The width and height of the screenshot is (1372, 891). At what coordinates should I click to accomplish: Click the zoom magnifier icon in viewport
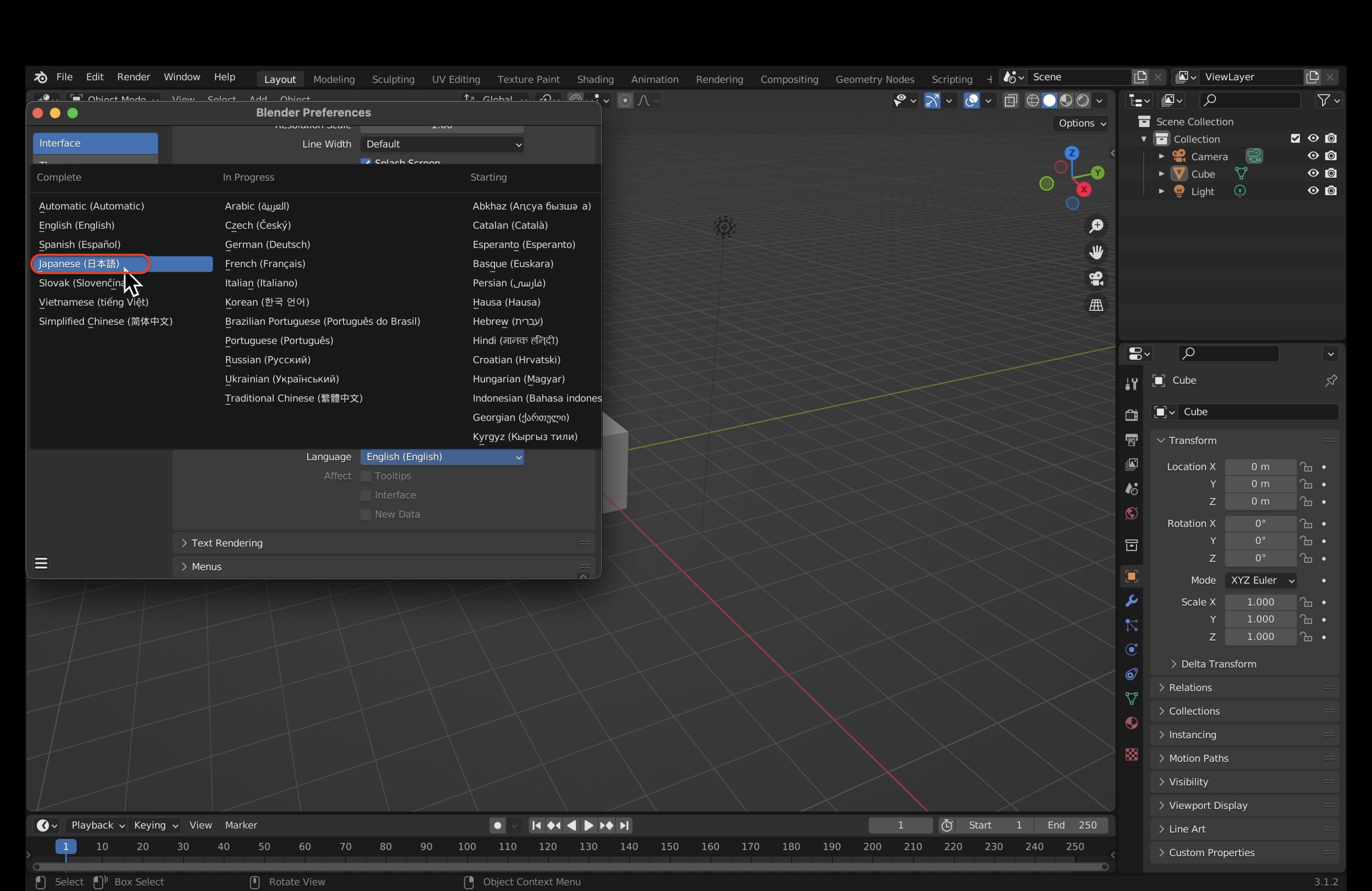click(1096, 226)
